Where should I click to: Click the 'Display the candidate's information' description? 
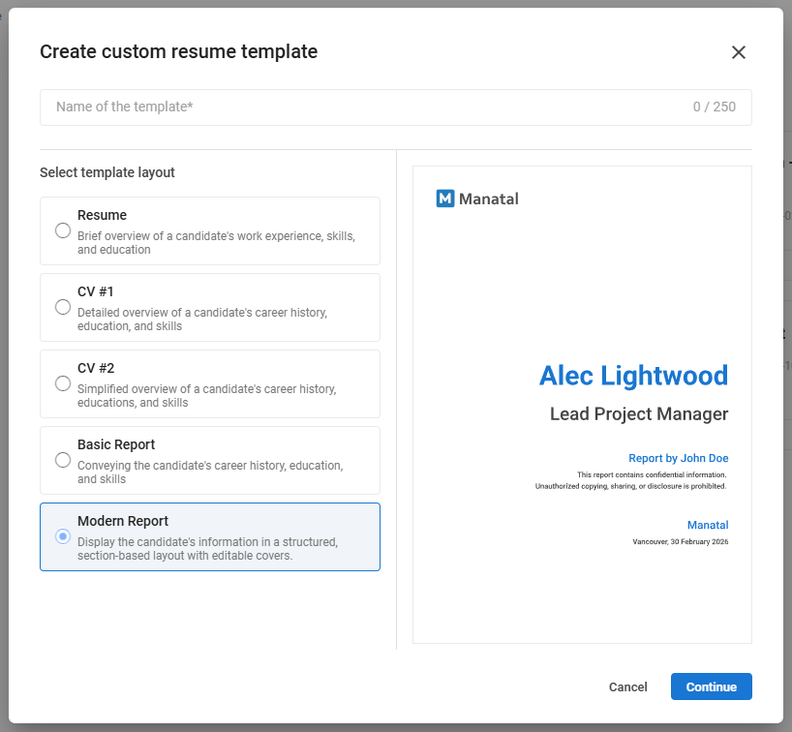(208, 549)
